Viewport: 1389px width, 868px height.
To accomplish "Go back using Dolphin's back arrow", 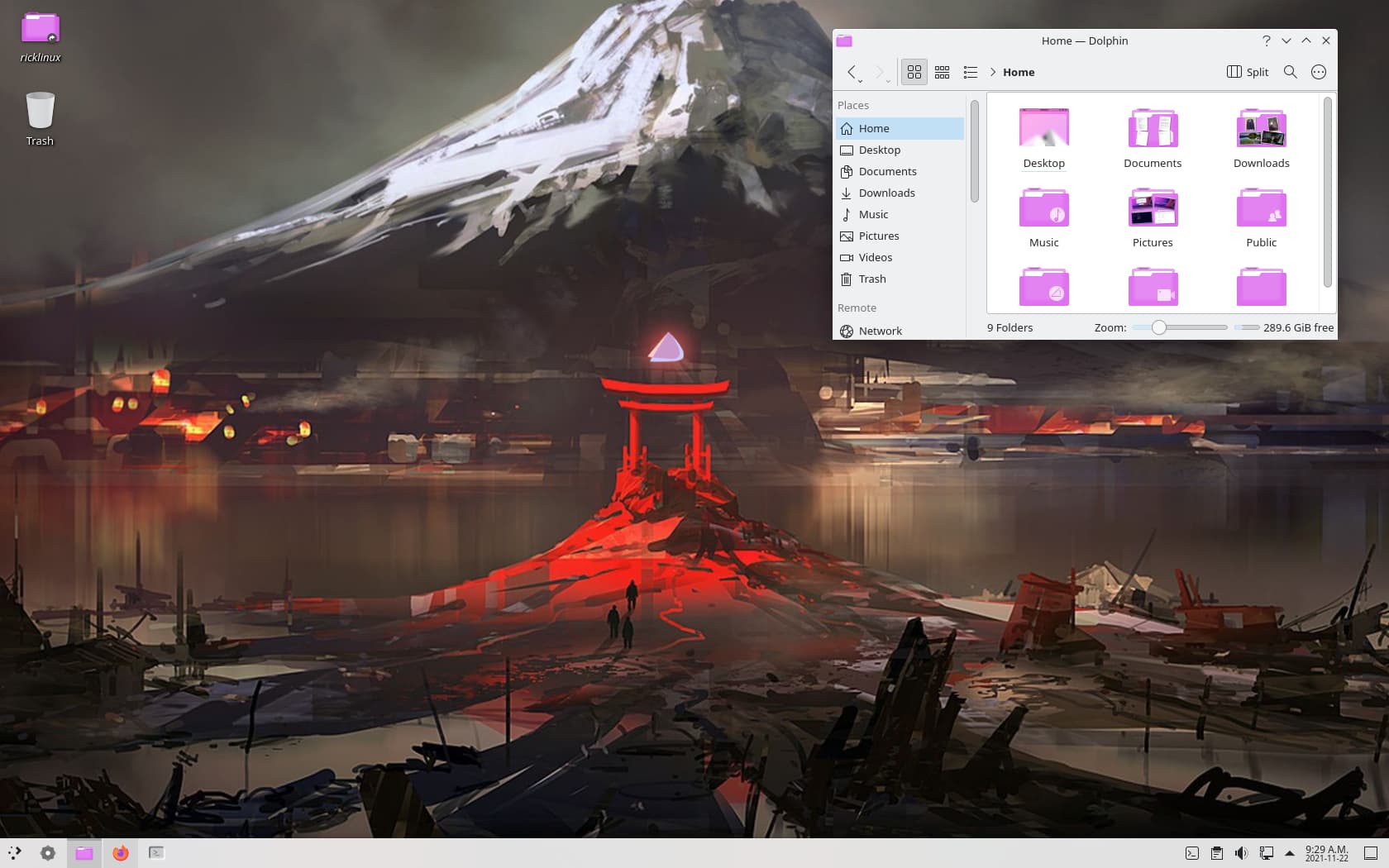I will coord(851,72).
